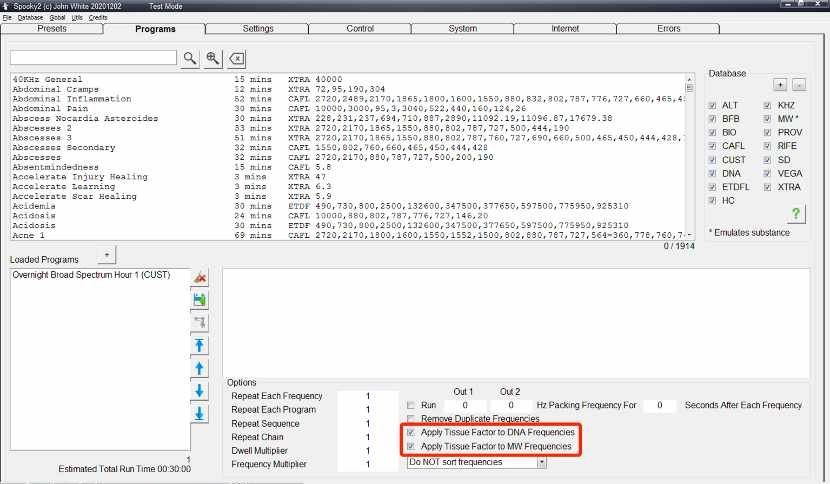Clear the search box with backspace icon
Viewport: 830px width, 484px height.
(x=237, y=58)
